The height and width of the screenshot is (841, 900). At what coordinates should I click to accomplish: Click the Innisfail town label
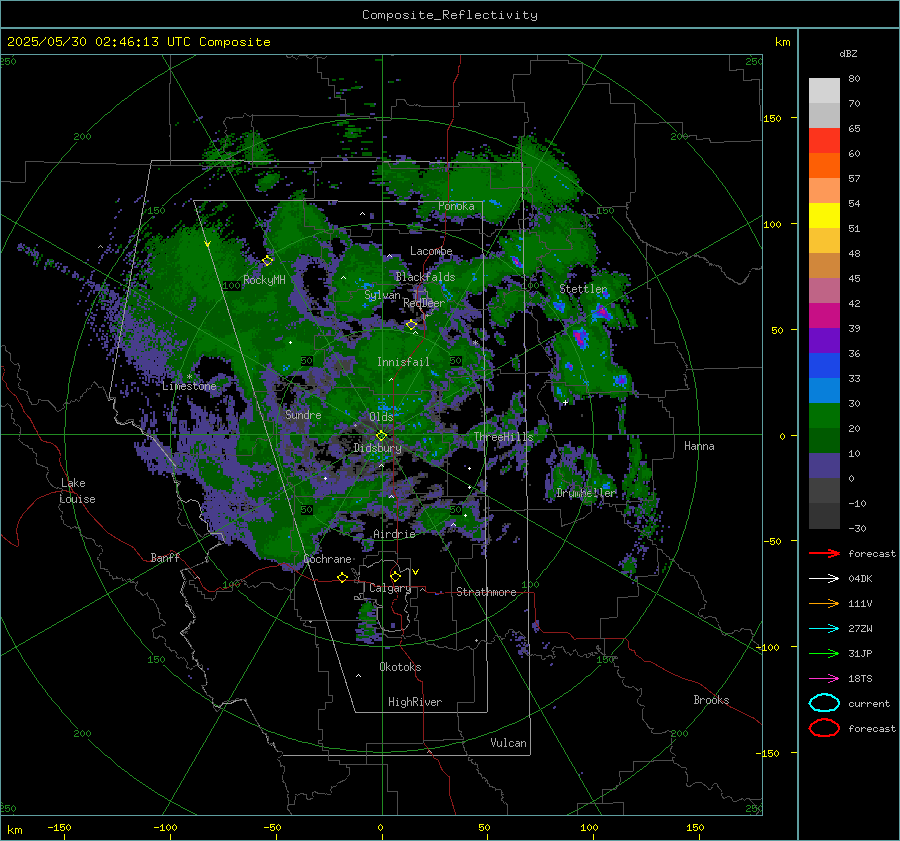point(403,362)
